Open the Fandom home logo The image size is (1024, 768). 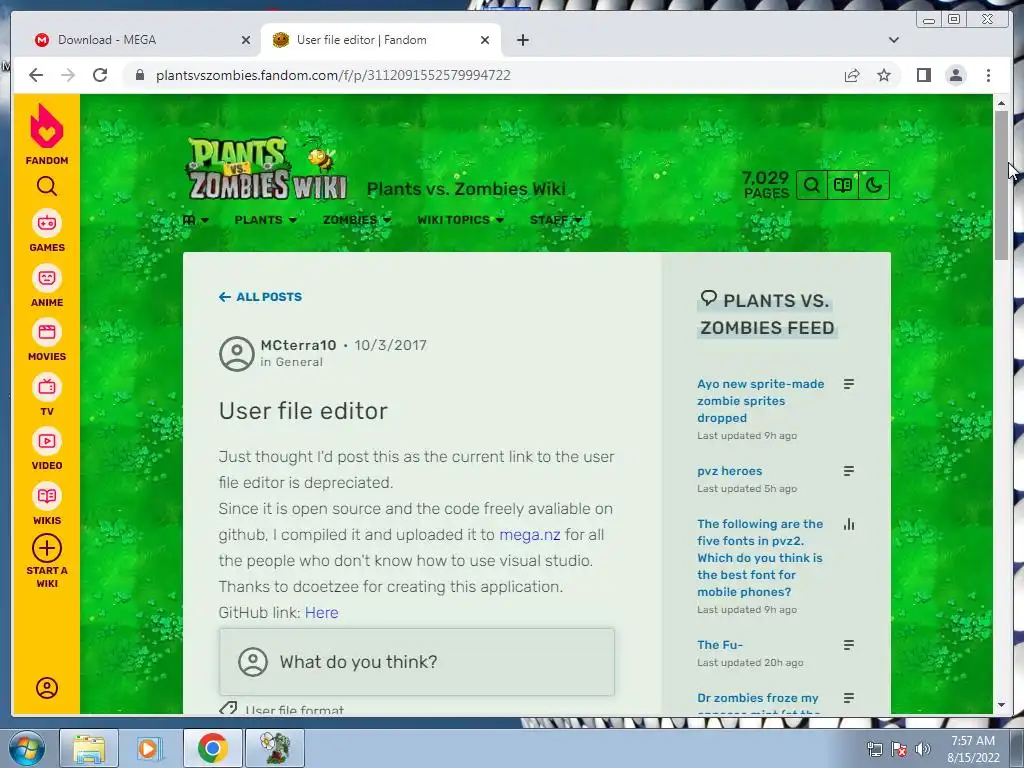coord(46,134)
